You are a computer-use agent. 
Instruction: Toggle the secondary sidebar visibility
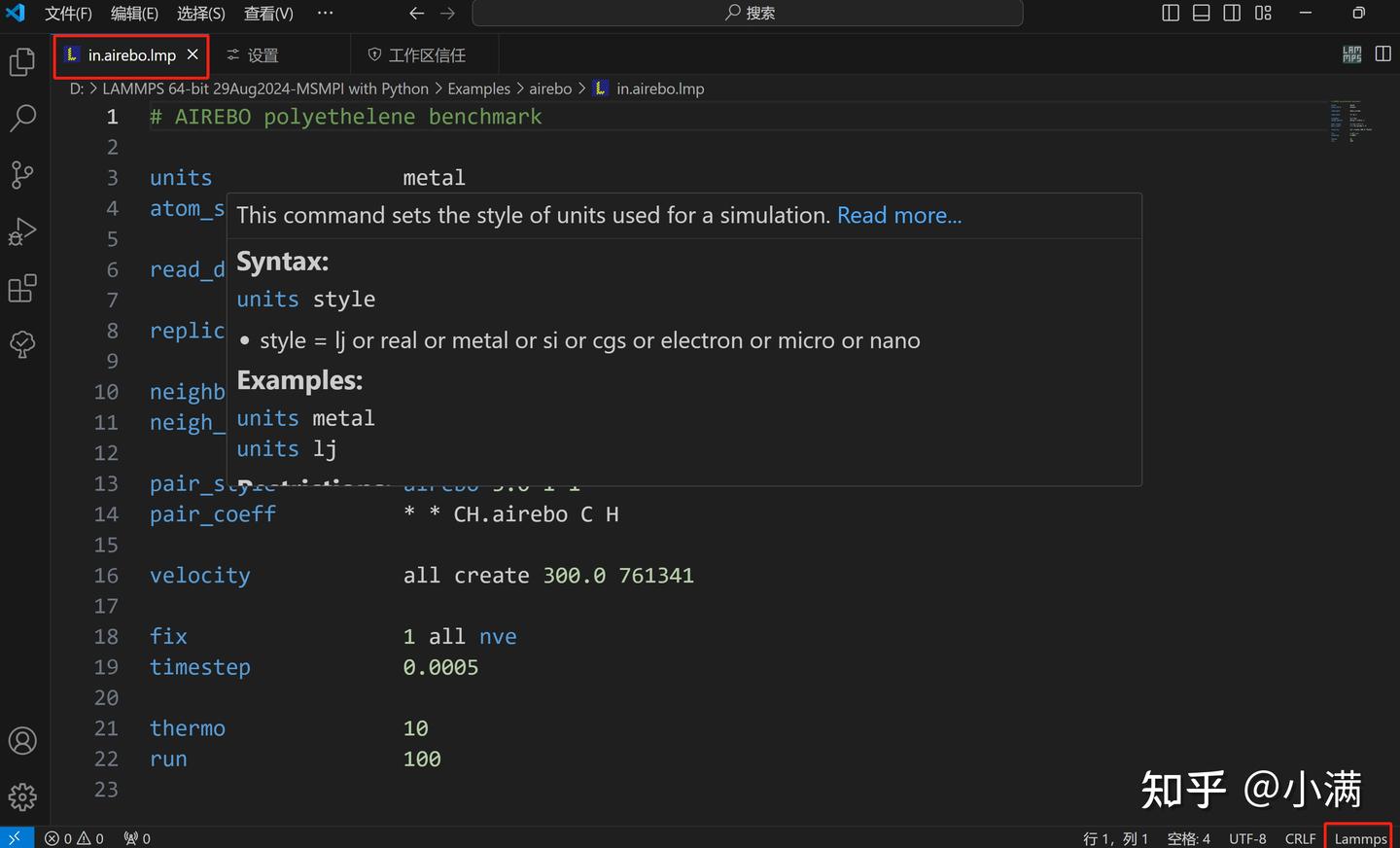1232,13
